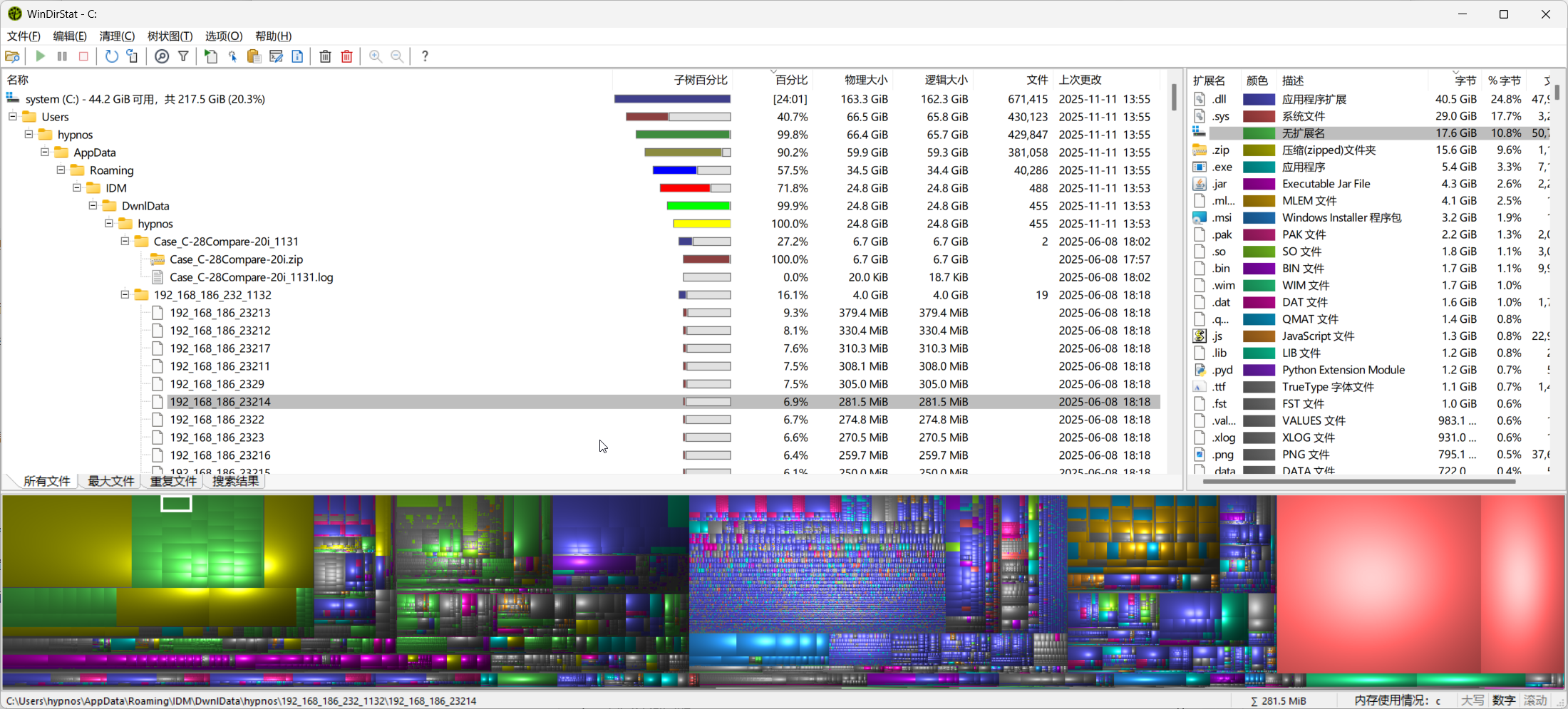
Task: Open help with the question mark button
Action: click(x=425, y=56)
